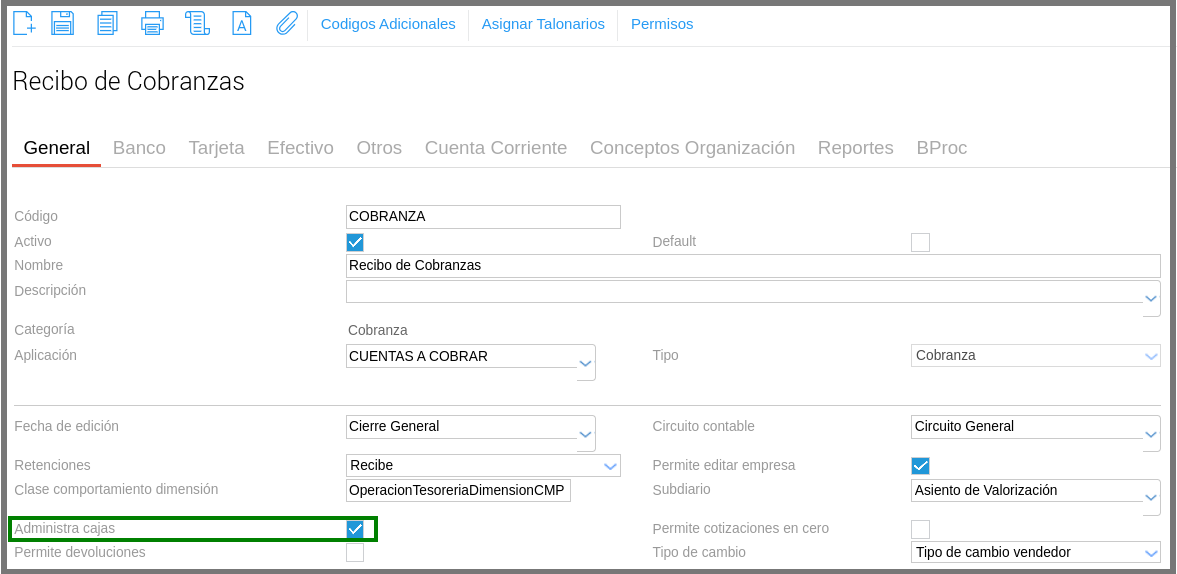Image resolution: width=1177 pixels, height=574 pixels.
Task: Click the Nombre input field
Action: [x=752, y=266]
